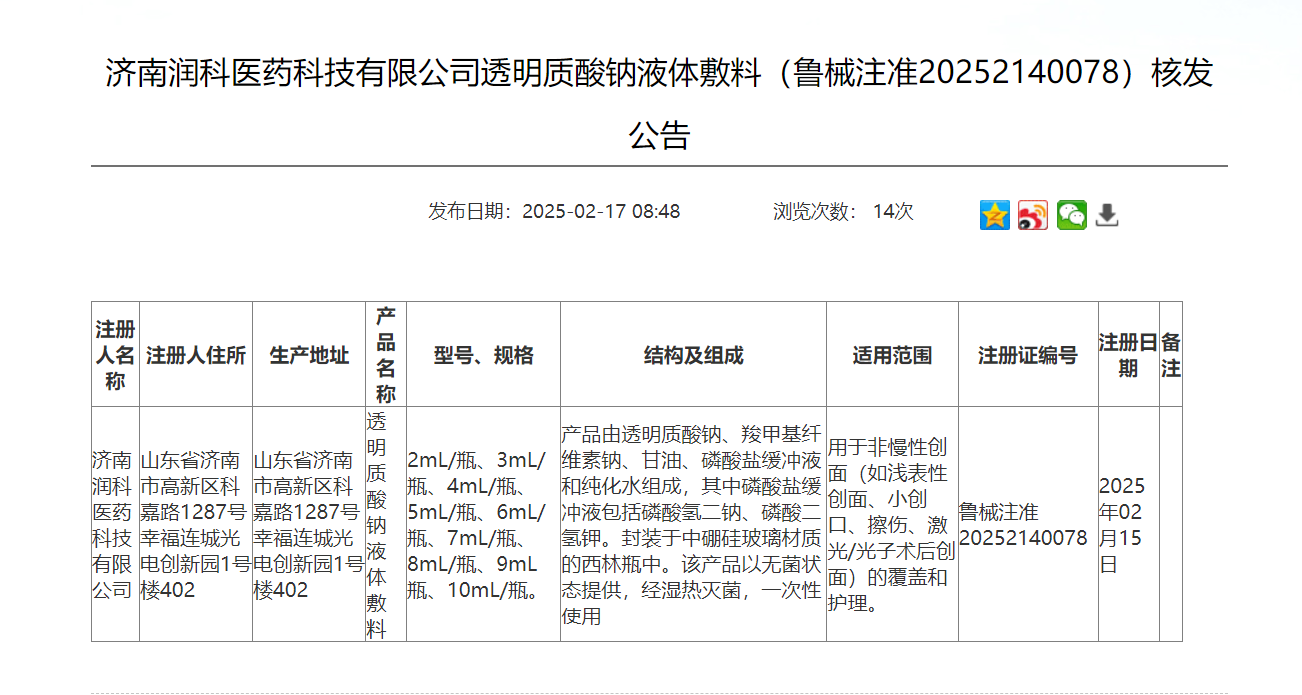The image size is (1302, 695).
Task: Click the 结构及组成 column header
Action: pyautogui.click(x=693, y=356)
